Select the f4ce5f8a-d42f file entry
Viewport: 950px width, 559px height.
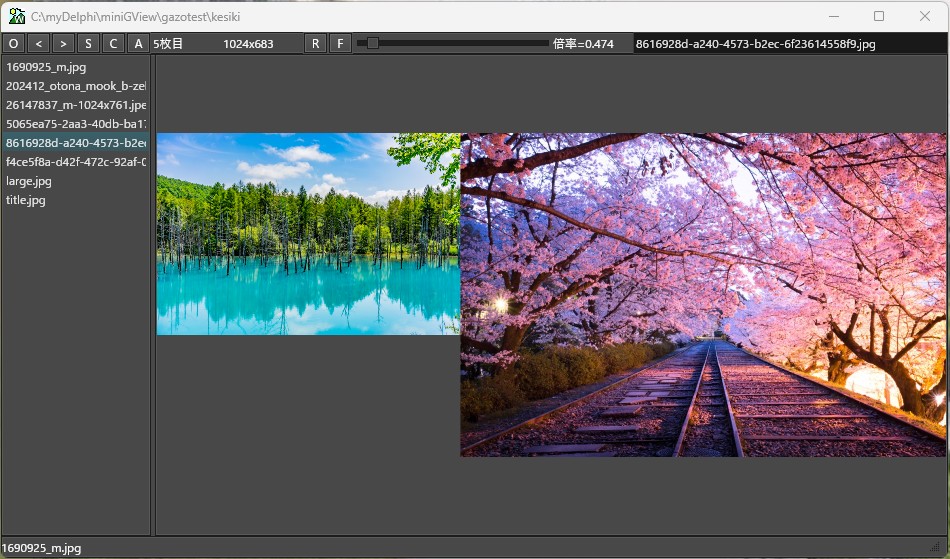tap(76, 162)
